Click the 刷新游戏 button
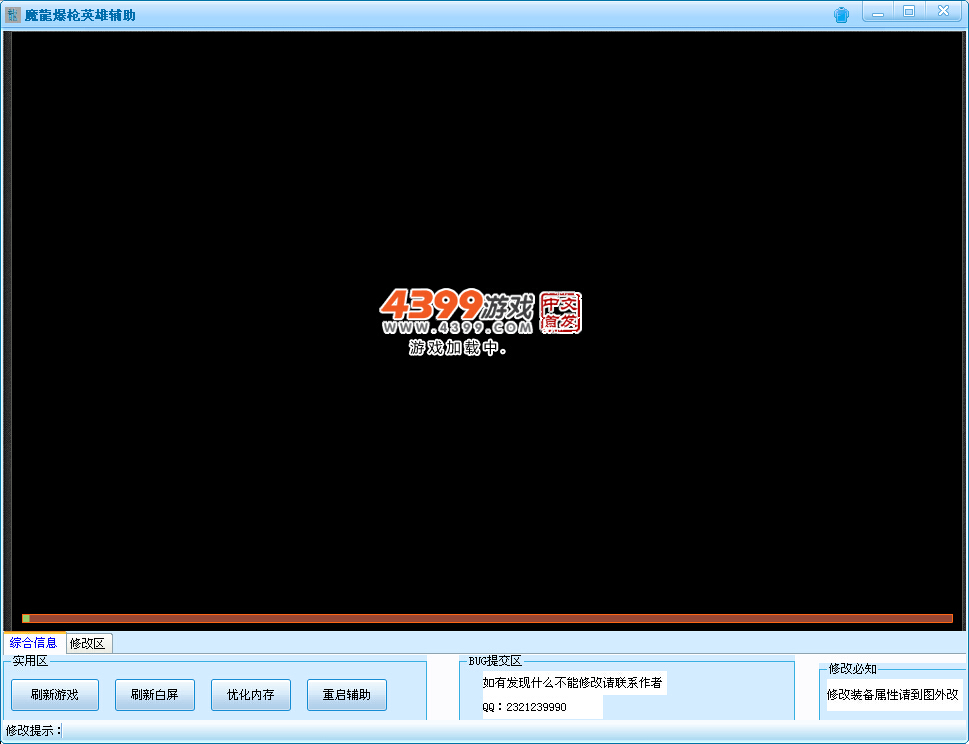This screenshot has height=744, width=969. (55, 695)
